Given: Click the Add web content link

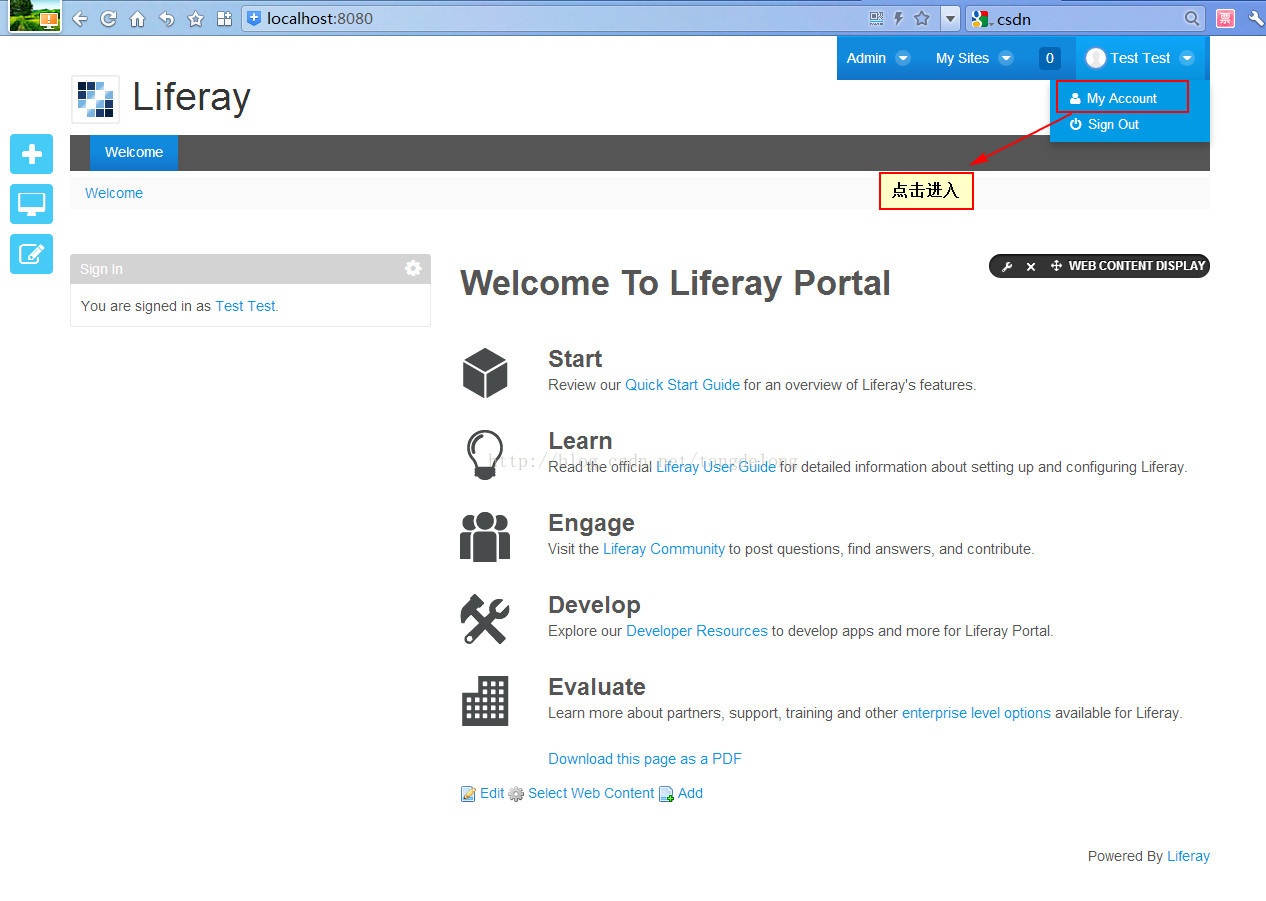Looking at the screenshot, I should pyautogui.click(x=680, y=793).
